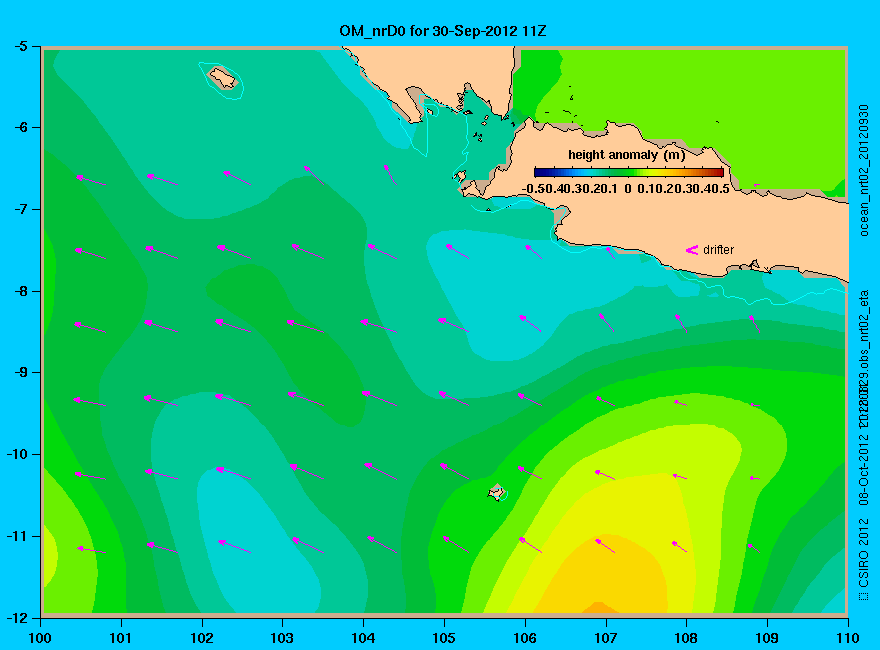Image resolution: width=880 pixels, height=650 pixels.
Task: Click longitude label '102' on x-axis
Action: (201, 638)
